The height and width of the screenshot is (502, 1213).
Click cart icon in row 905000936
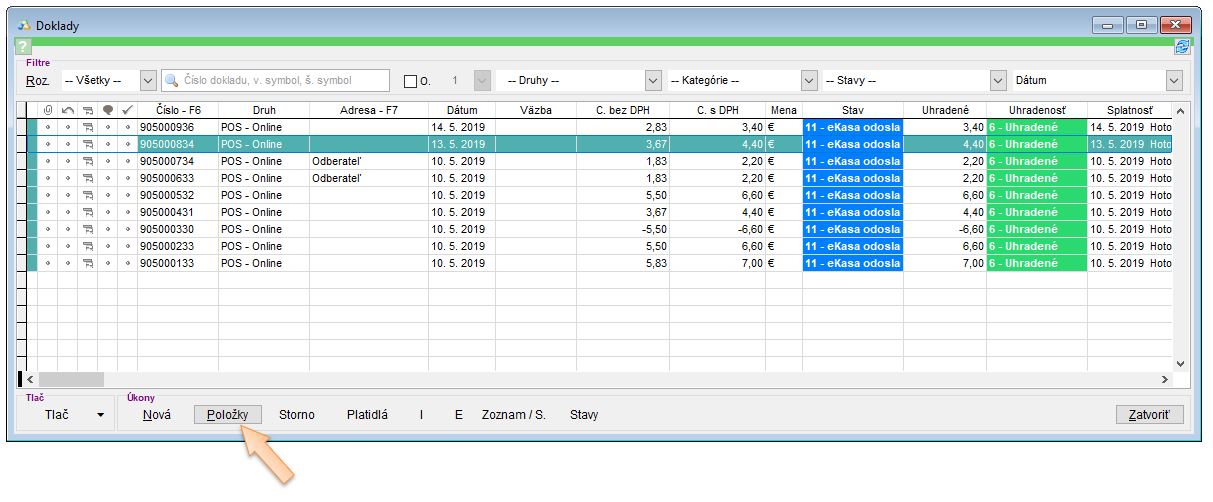pos(87,128)
